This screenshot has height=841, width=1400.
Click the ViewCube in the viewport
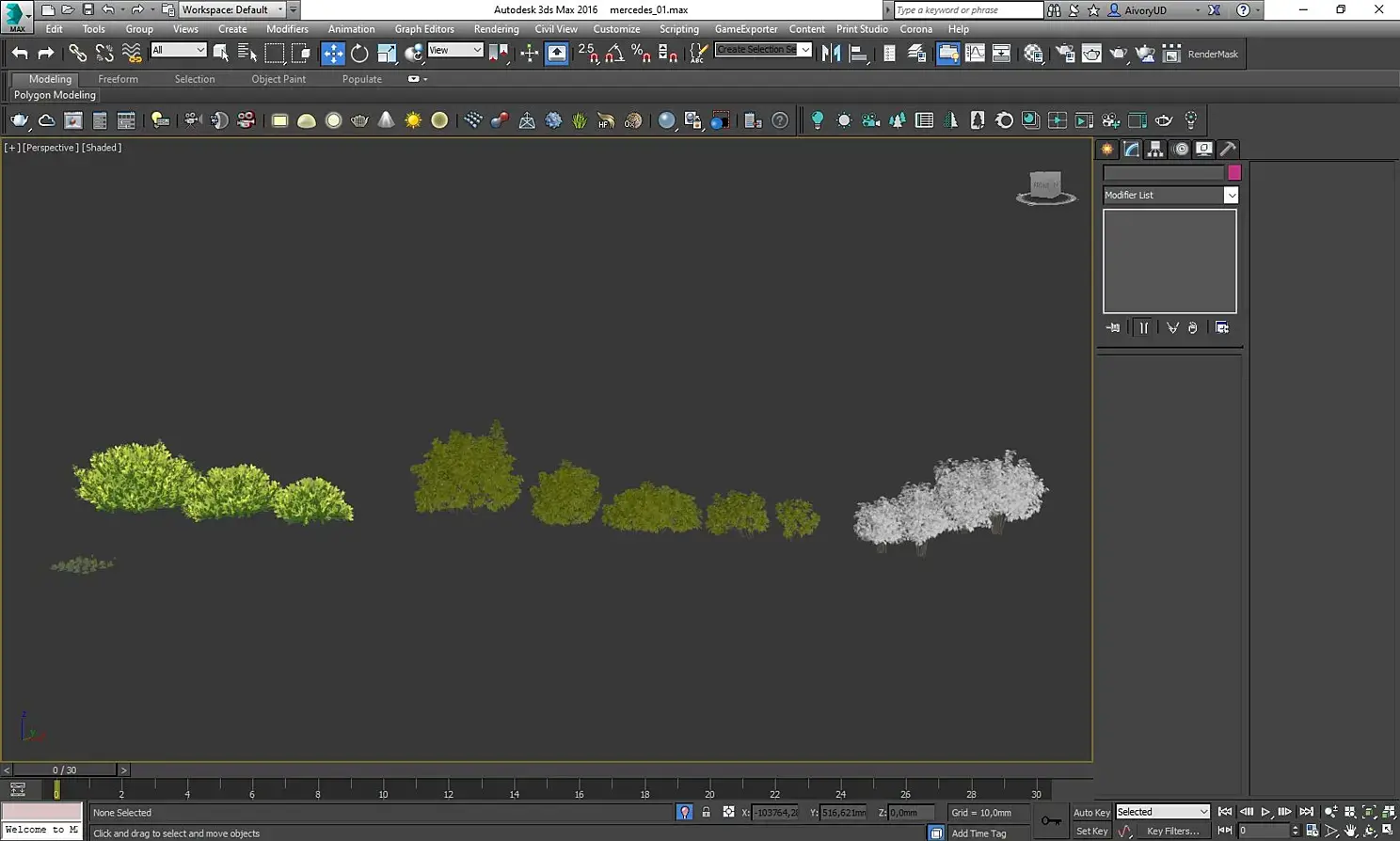click(1045, 185)
